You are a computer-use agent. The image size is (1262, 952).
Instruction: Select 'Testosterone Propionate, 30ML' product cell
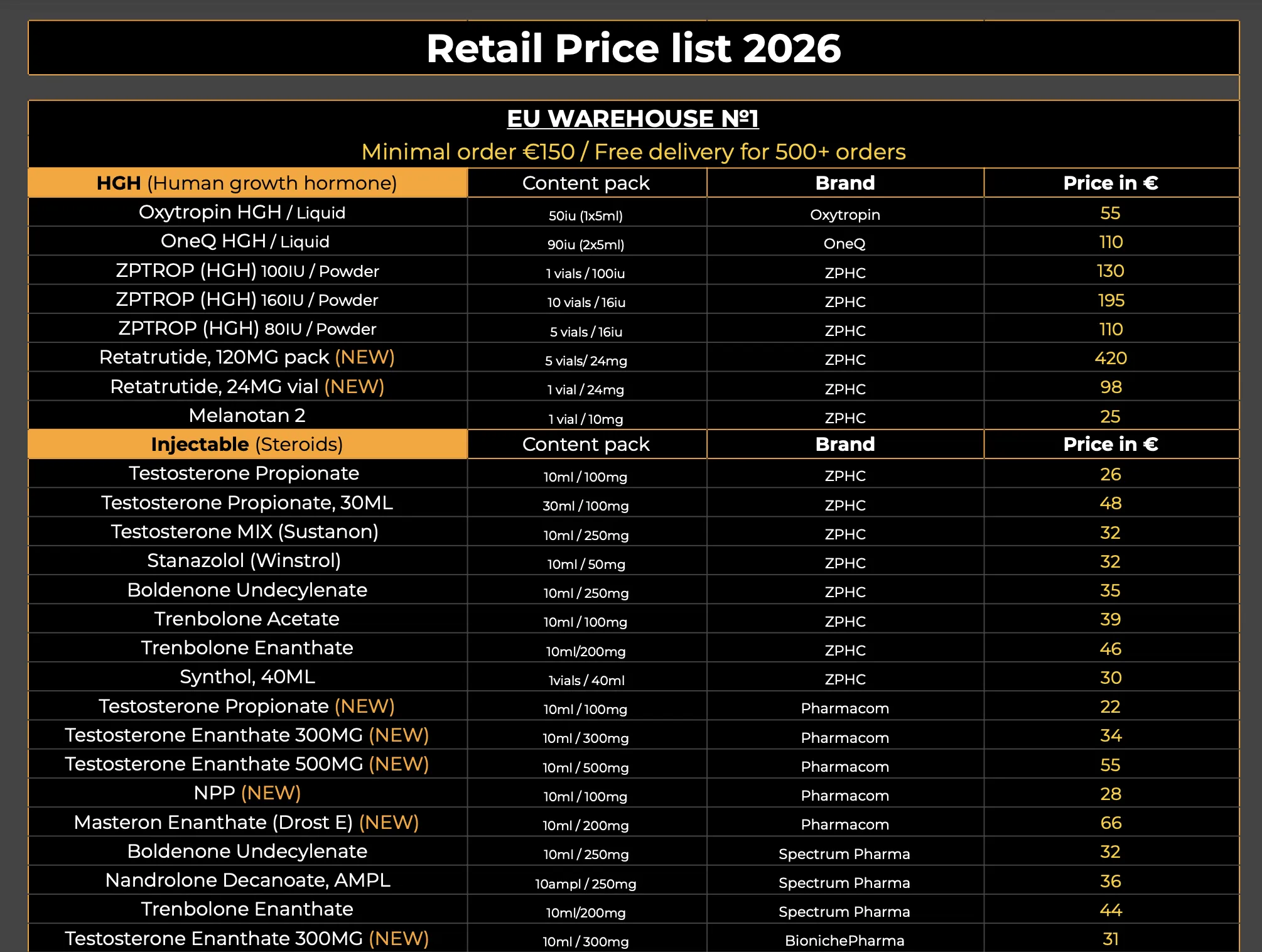pos(247,502)
